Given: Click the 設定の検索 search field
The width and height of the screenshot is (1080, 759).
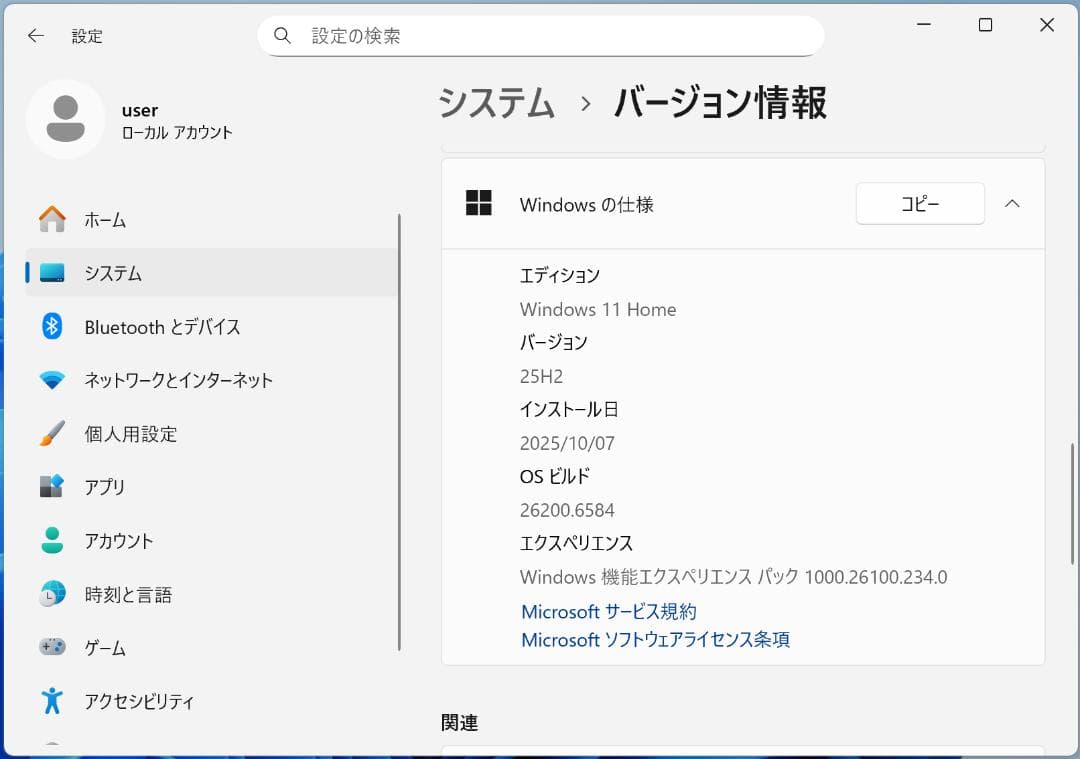Looking at the screenshot, I should click(x=541, y=35).
